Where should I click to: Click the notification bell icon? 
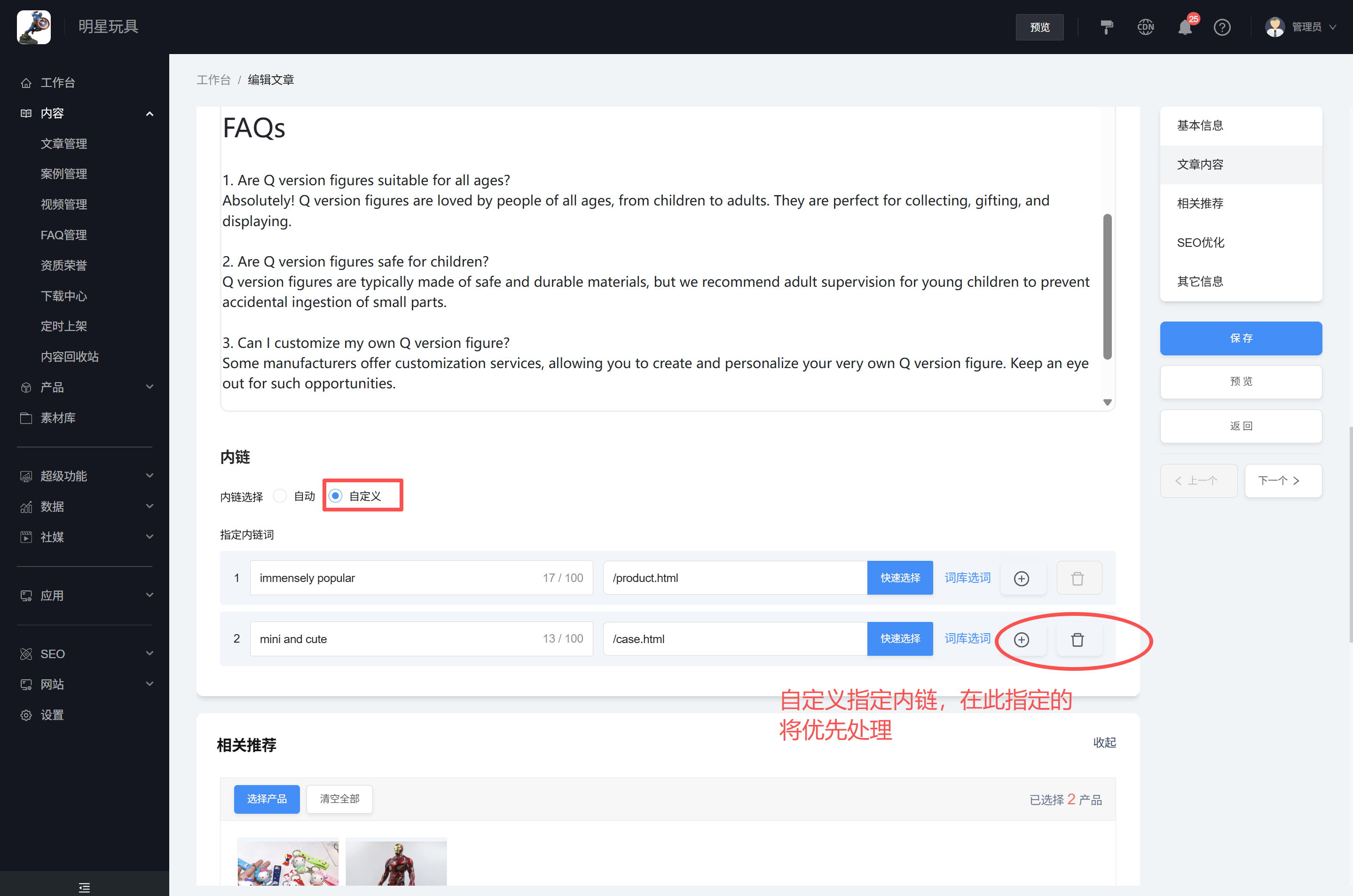tap(1184, 27)
